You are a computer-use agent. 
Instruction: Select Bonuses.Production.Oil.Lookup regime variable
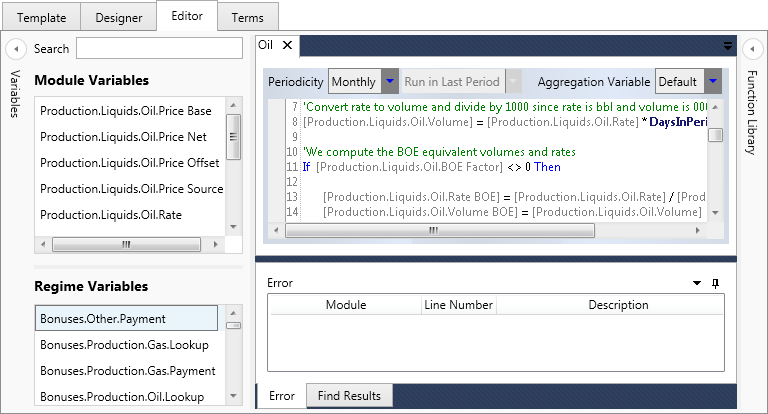pyautogui.click(x=122, y=397)
